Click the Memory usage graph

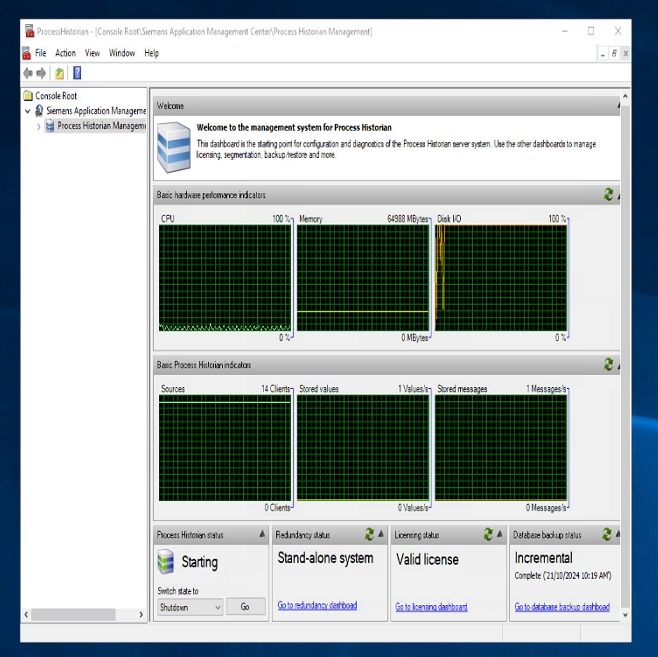(x=363, y=278)
